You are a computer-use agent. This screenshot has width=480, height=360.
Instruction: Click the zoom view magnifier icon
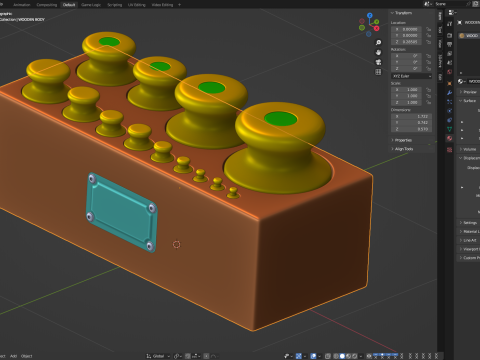click(x=378, y=42)
